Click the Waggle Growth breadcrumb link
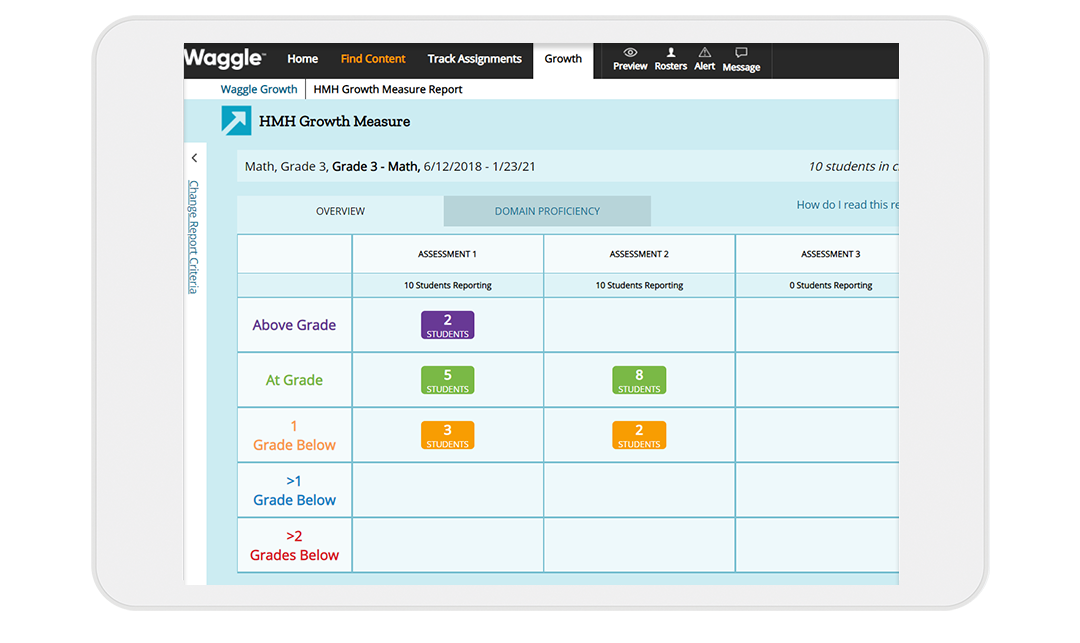 pos(258,89)
